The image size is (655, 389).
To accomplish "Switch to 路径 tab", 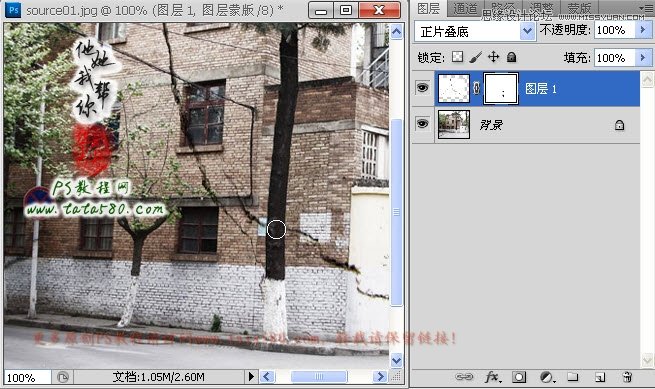I will point(503,8).
